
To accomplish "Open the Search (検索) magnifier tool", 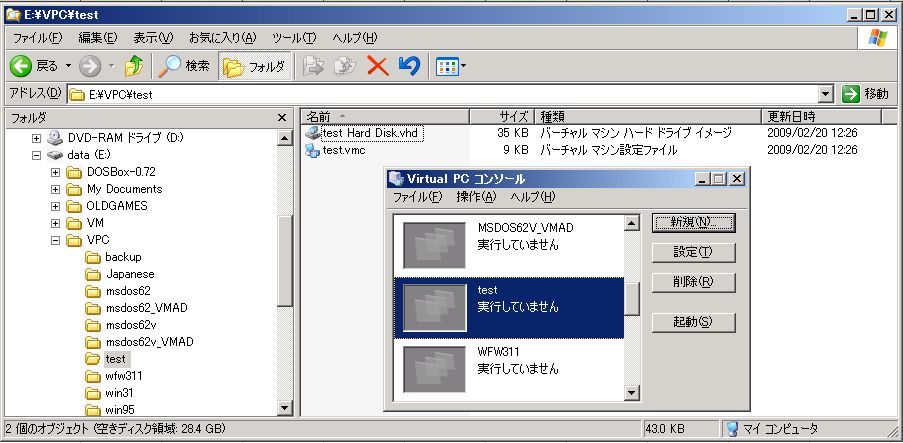I will pyautogui.click(x=184, y=66).
